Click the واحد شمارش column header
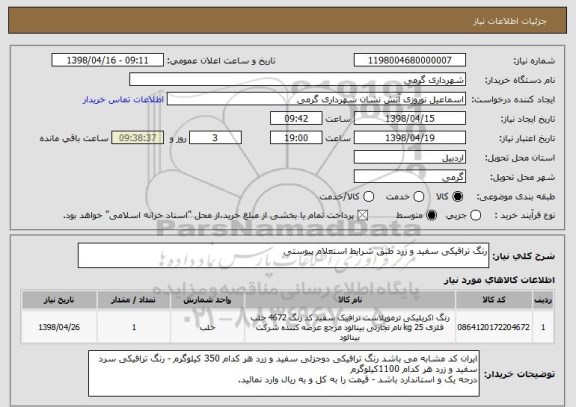This screenshot has width=576, height=407. [207, 300]
